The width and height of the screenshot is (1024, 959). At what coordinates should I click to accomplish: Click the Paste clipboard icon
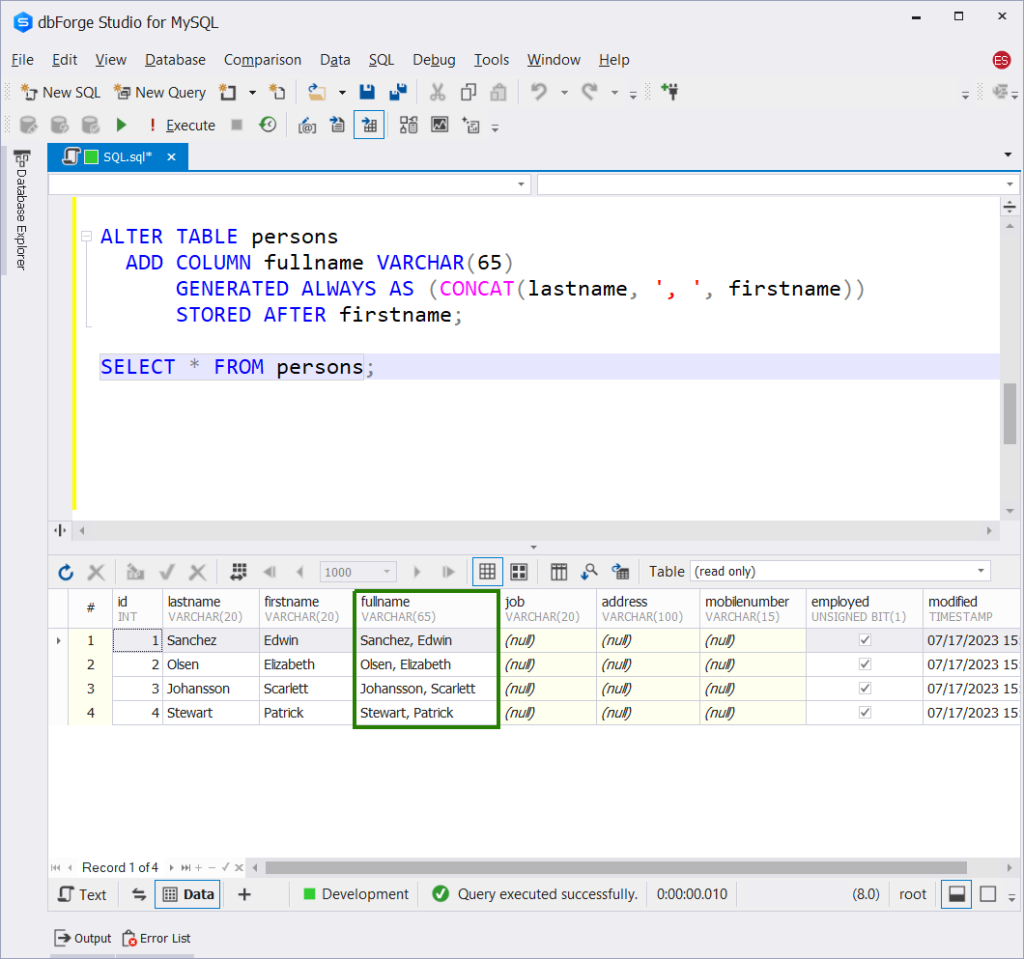coord(498,92)
